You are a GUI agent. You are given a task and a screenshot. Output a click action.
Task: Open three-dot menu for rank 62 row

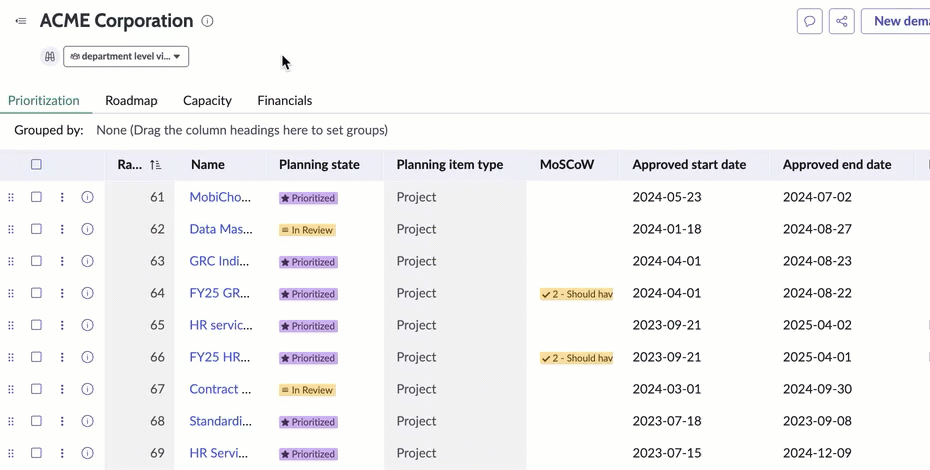pos(62,229)
